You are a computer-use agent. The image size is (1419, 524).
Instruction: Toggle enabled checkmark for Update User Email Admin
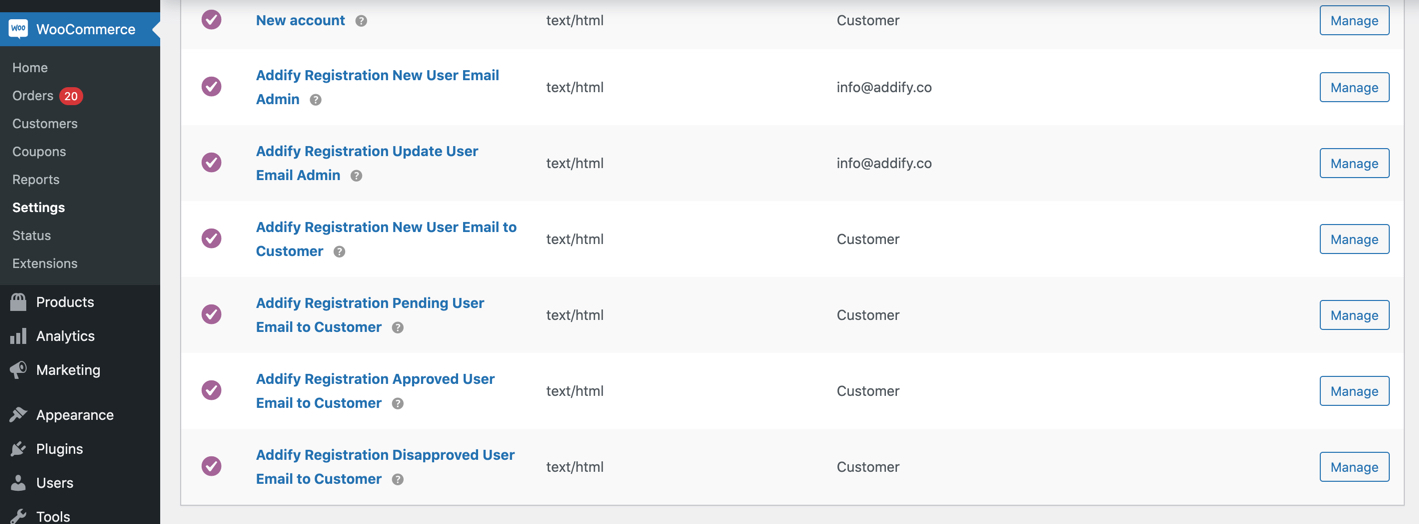[212, 162]
